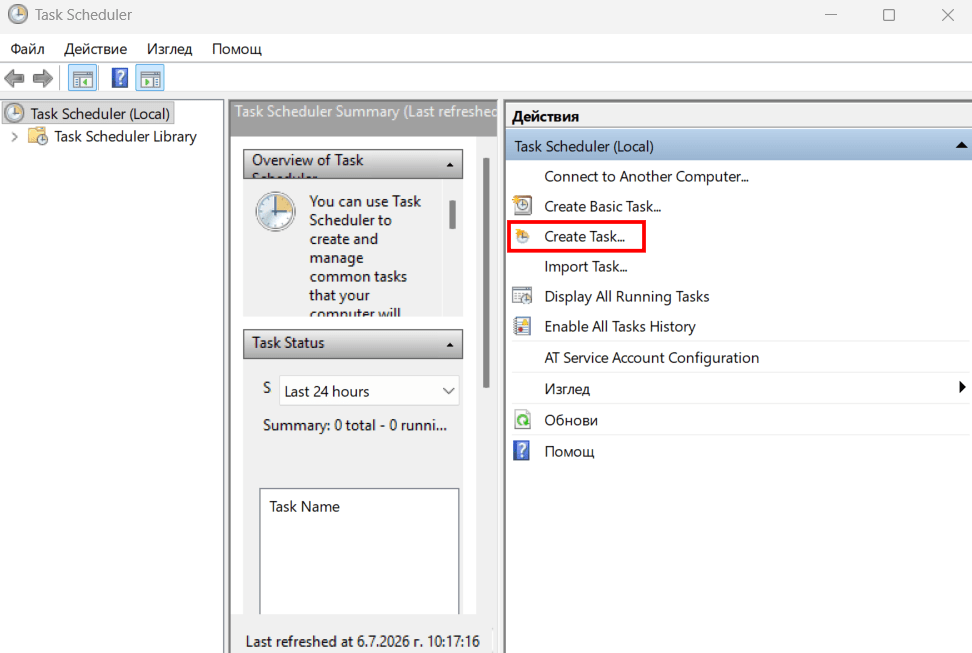Open the Файл menu

[x=27, y=49]
